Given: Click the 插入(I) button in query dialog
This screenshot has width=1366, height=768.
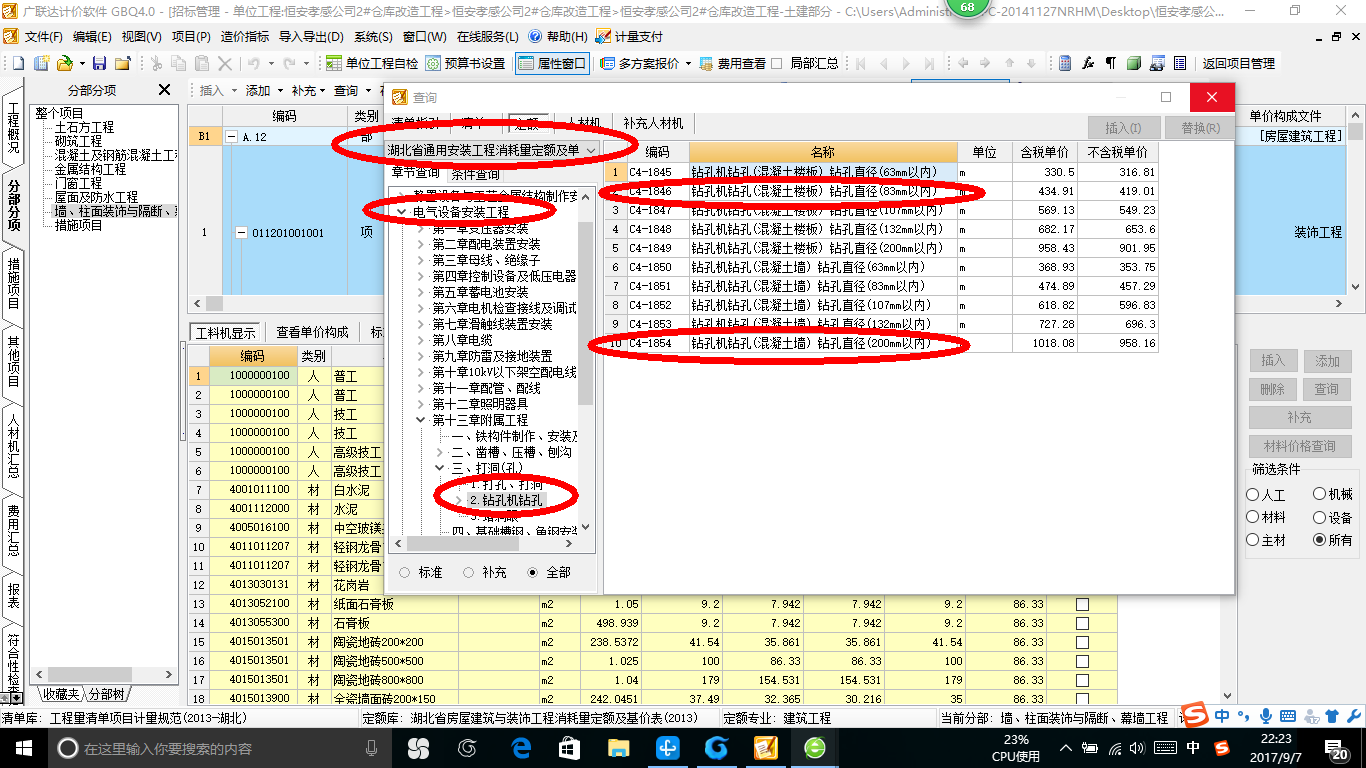Looking at the screenshot, I should click(x=1123, y=128).
